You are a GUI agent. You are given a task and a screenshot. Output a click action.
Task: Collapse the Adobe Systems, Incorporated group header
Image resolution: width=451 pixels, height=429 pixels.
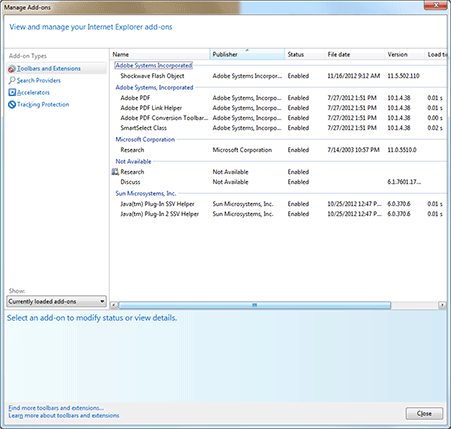[x=154, y=87]
